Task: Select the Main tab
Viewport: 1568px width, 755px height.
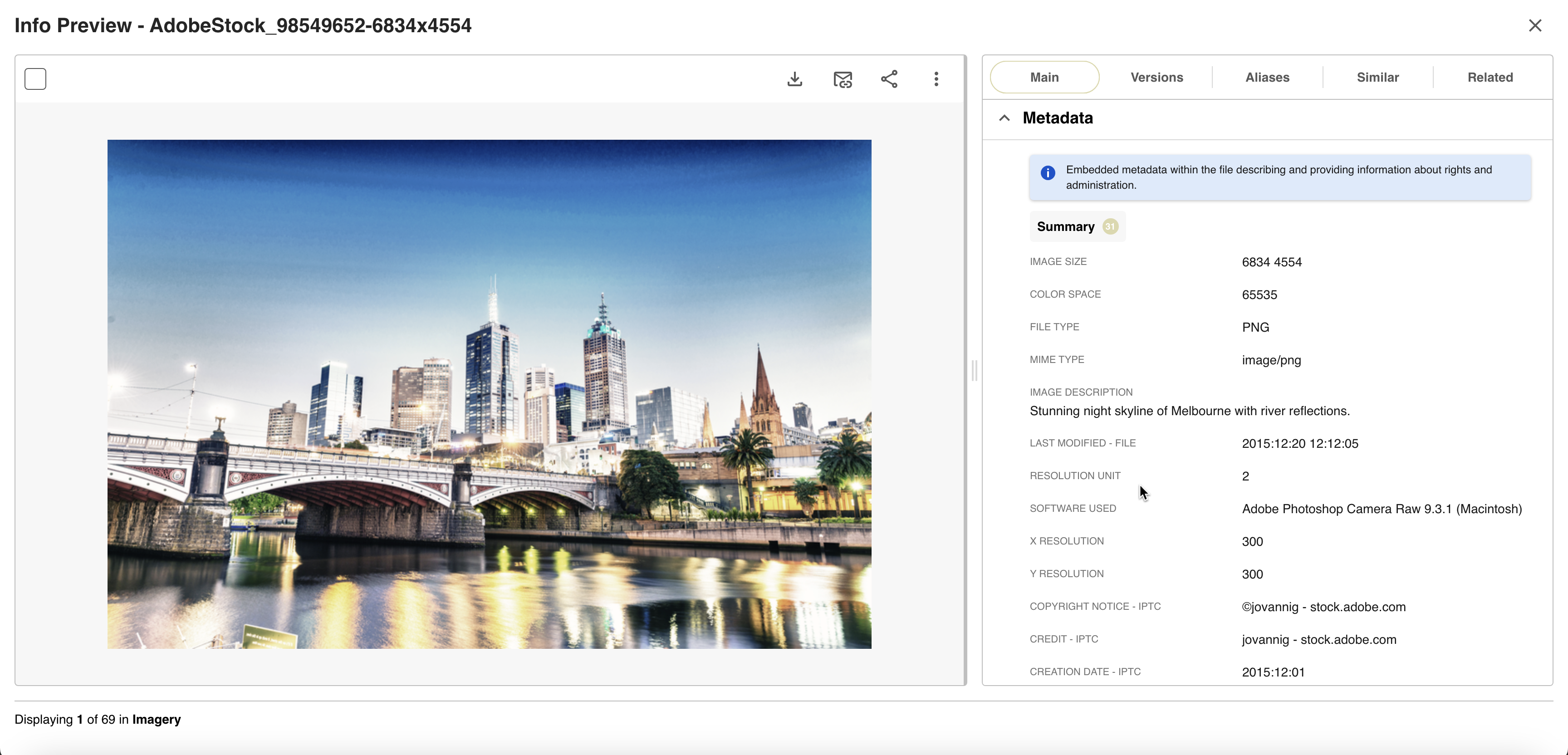Action: (1044, 77)
